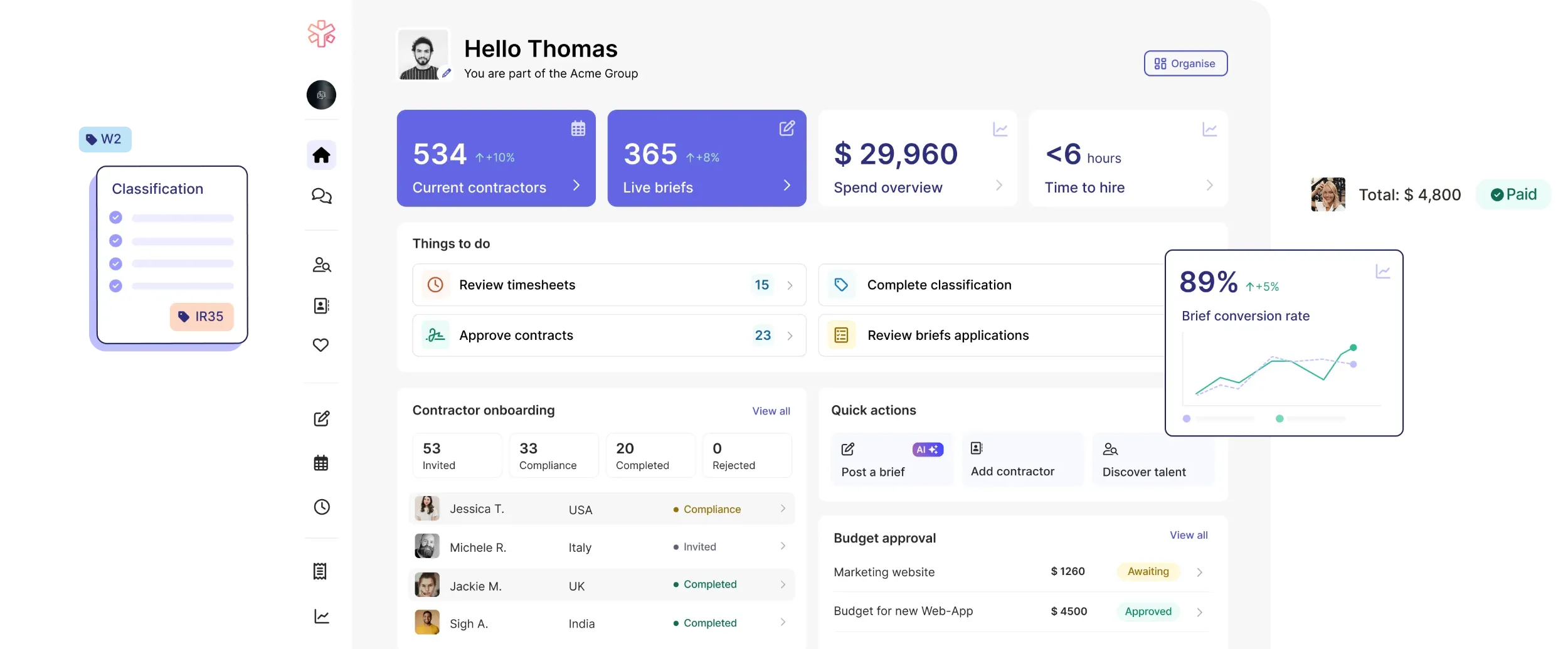Expand the Review timesheets task row

click(791, 285)
